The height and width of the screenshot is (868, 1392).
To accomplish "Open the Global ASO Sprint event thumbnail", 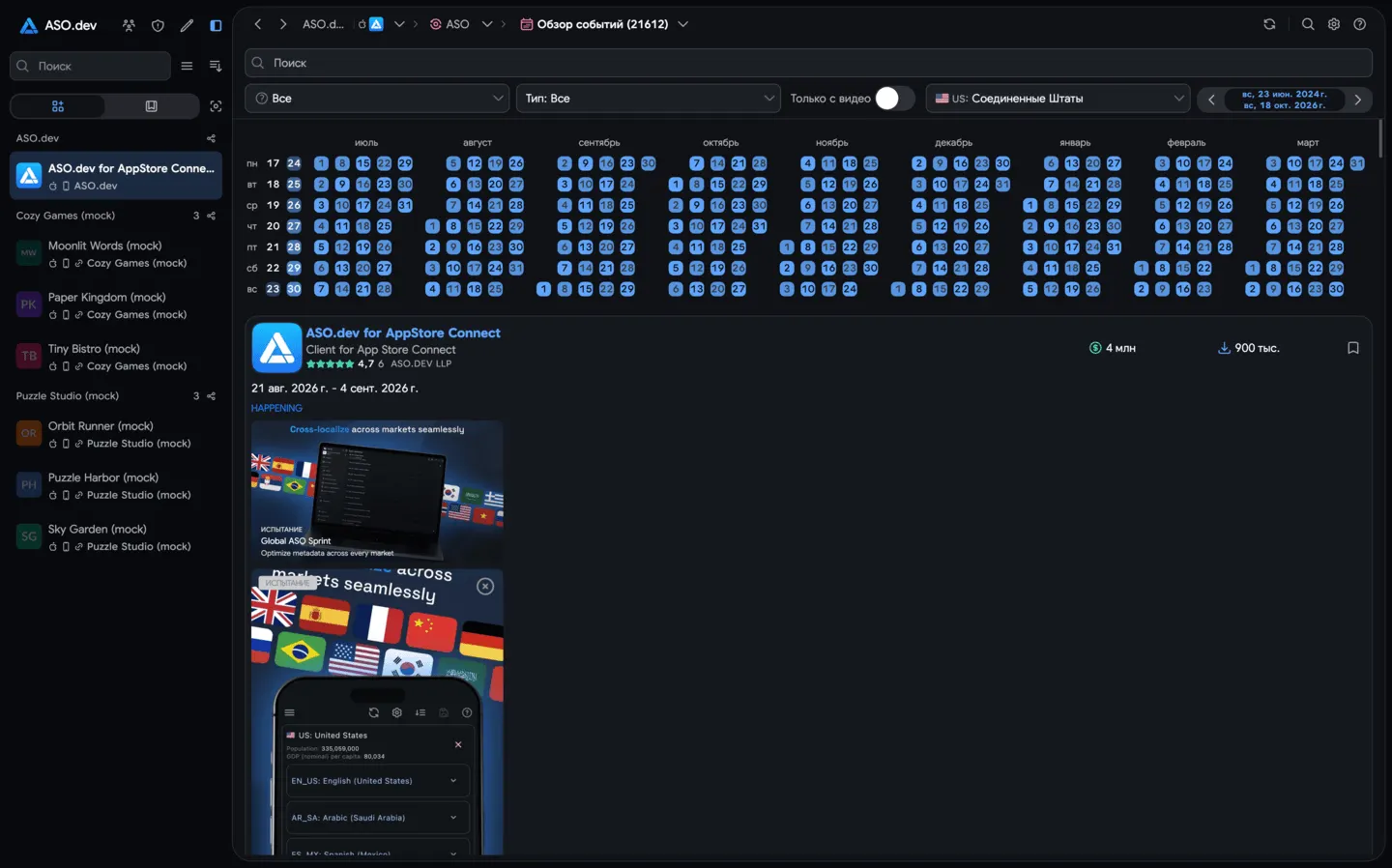I will click(377, 490).
